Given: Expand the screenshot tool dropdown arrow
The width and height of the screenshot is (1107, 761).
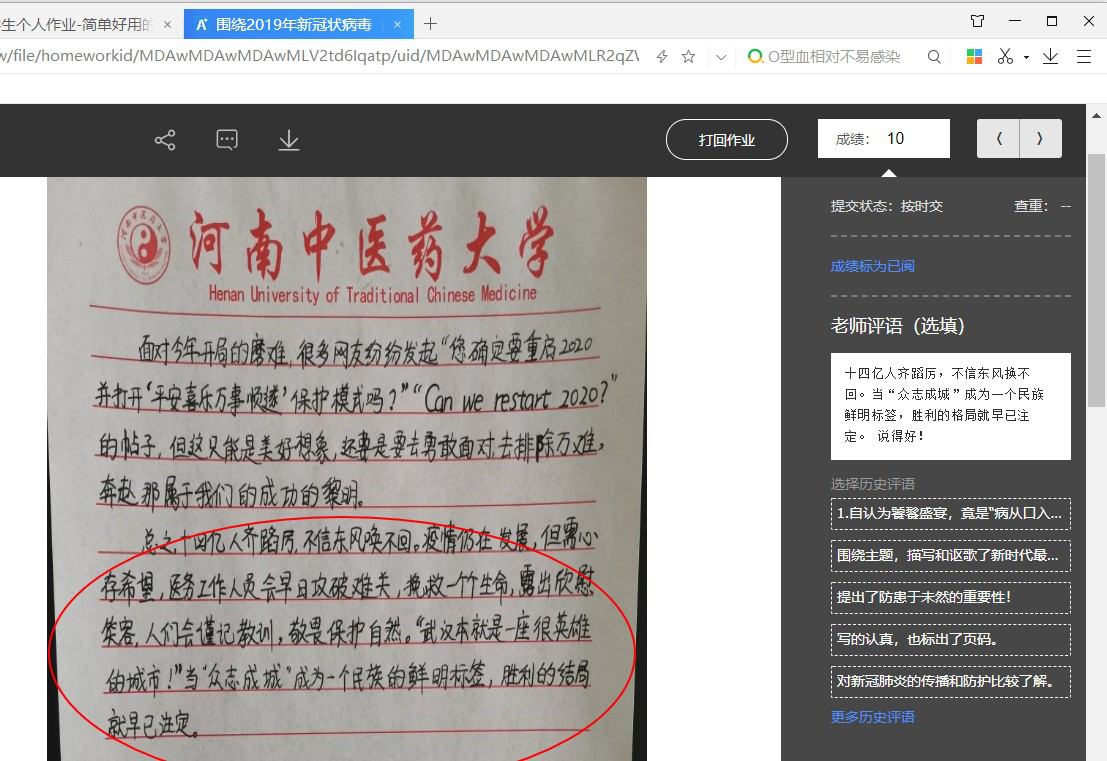Looking at the screenshot, I should tap(1026, 58).
